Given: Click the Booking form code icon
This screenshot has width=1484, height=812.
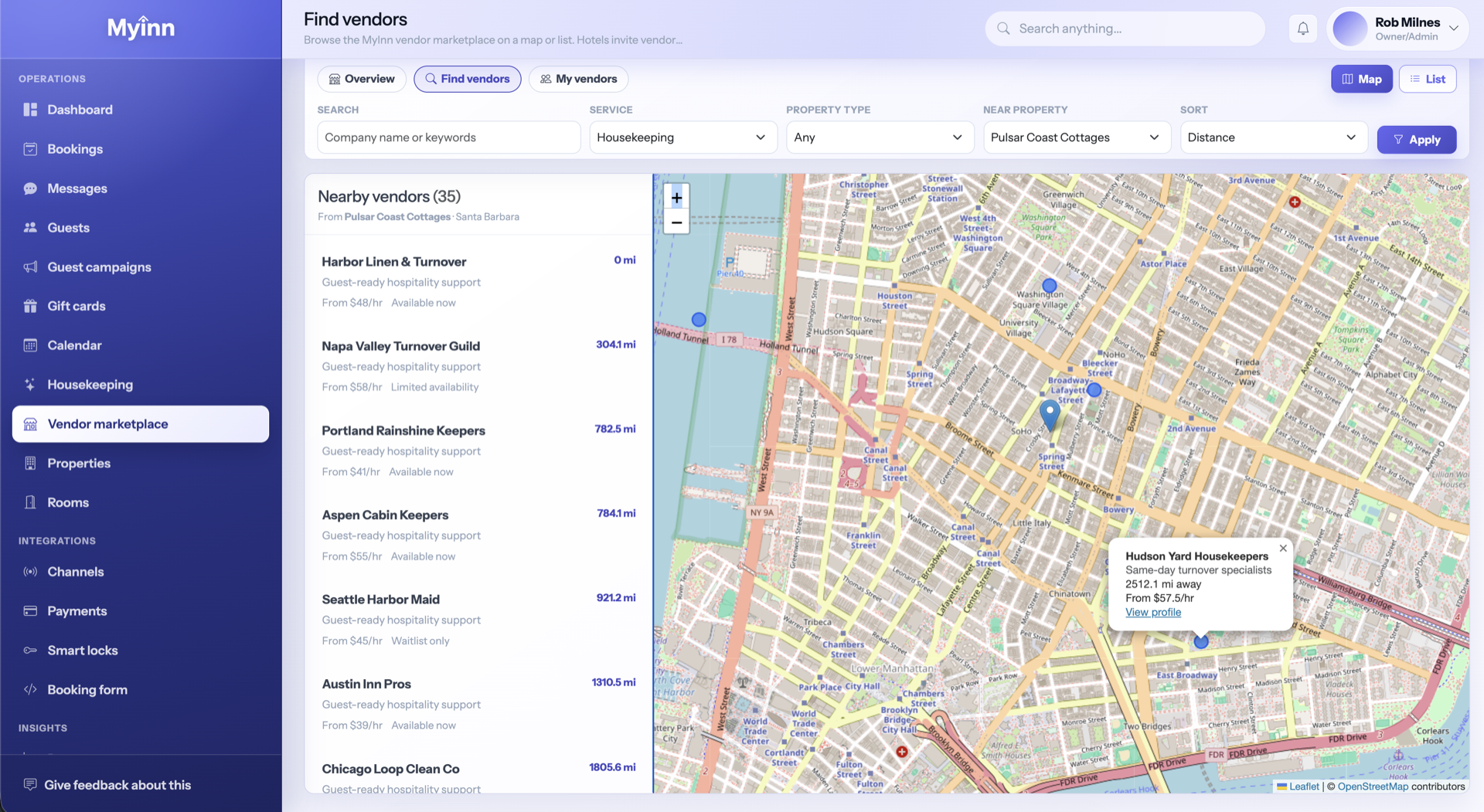Looking at the screenshot, I should 30,690.
